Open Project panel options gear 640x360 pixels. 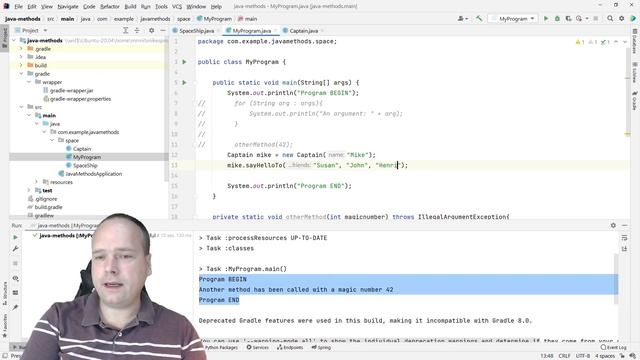151,30
